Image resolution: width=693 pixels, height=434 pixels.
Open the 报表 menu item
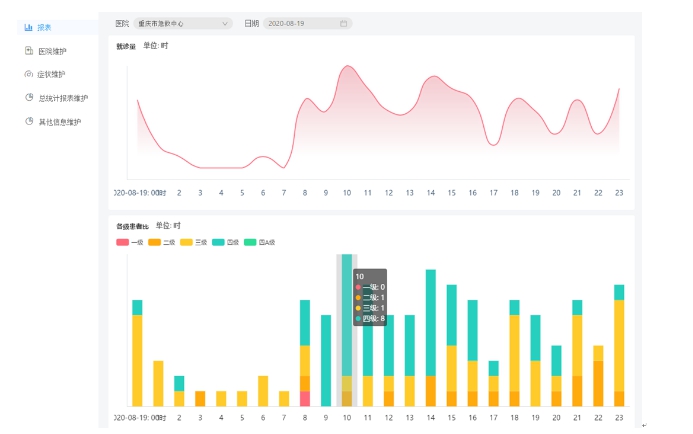(x=45, y=27)
